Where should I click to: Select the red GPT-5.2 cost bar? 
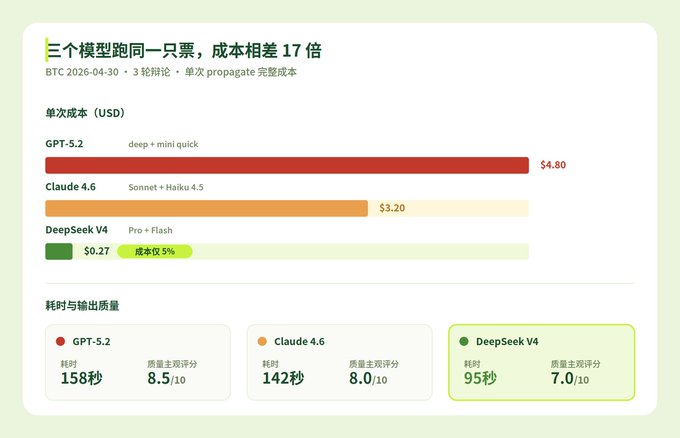click(x=287, y=165)
